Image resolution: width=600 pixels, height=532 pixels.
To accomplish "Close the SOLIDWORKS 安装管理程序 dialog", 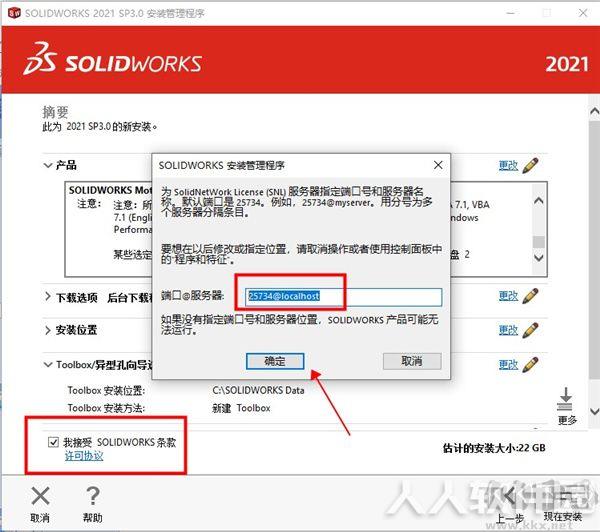I will tap(438, 165).
